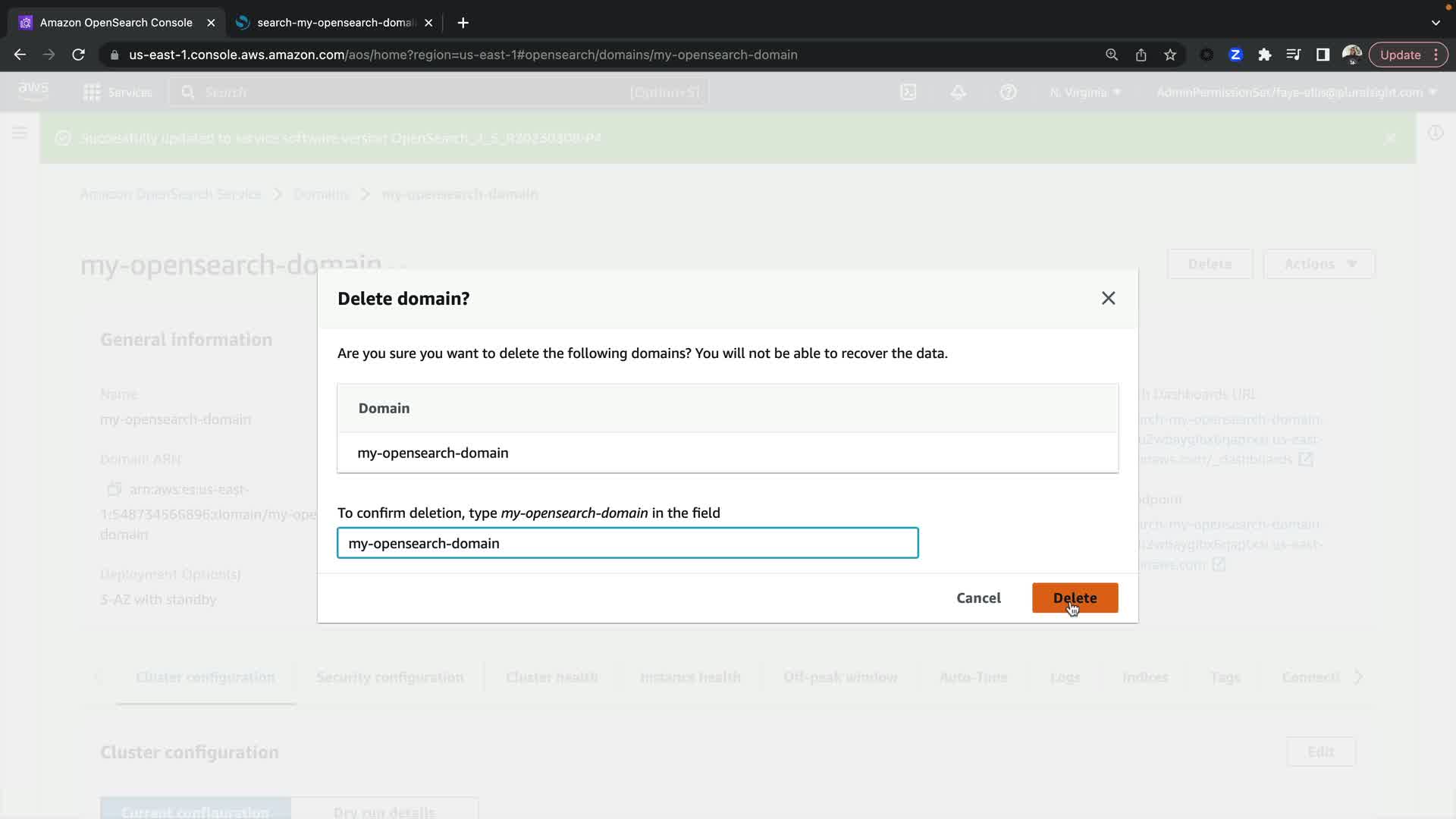Open a new browser tab
This screenshot has height=819, width=1456.
click(463, 23)
